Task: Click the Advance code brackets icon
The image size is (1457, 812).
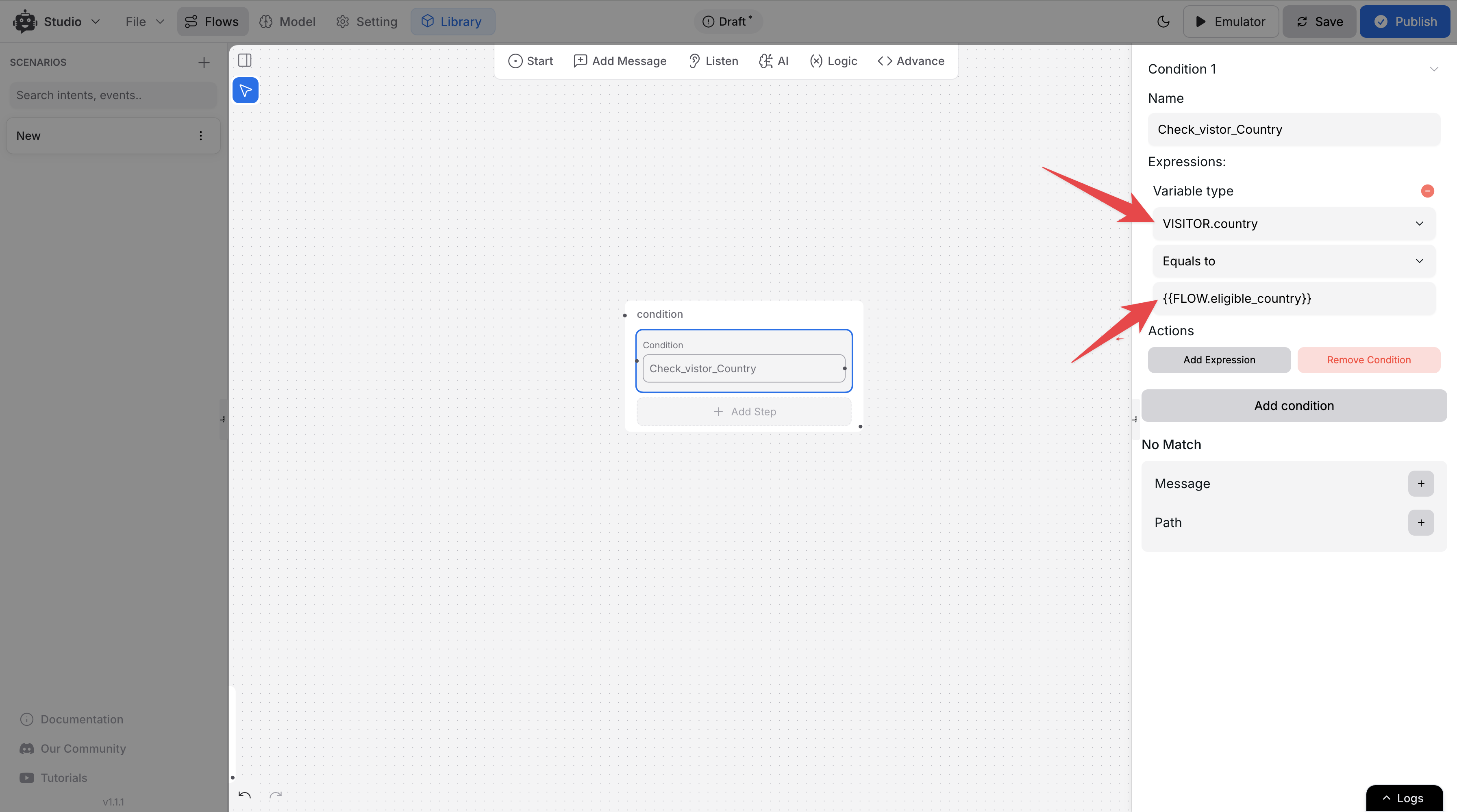Action: tap(885, 61)
